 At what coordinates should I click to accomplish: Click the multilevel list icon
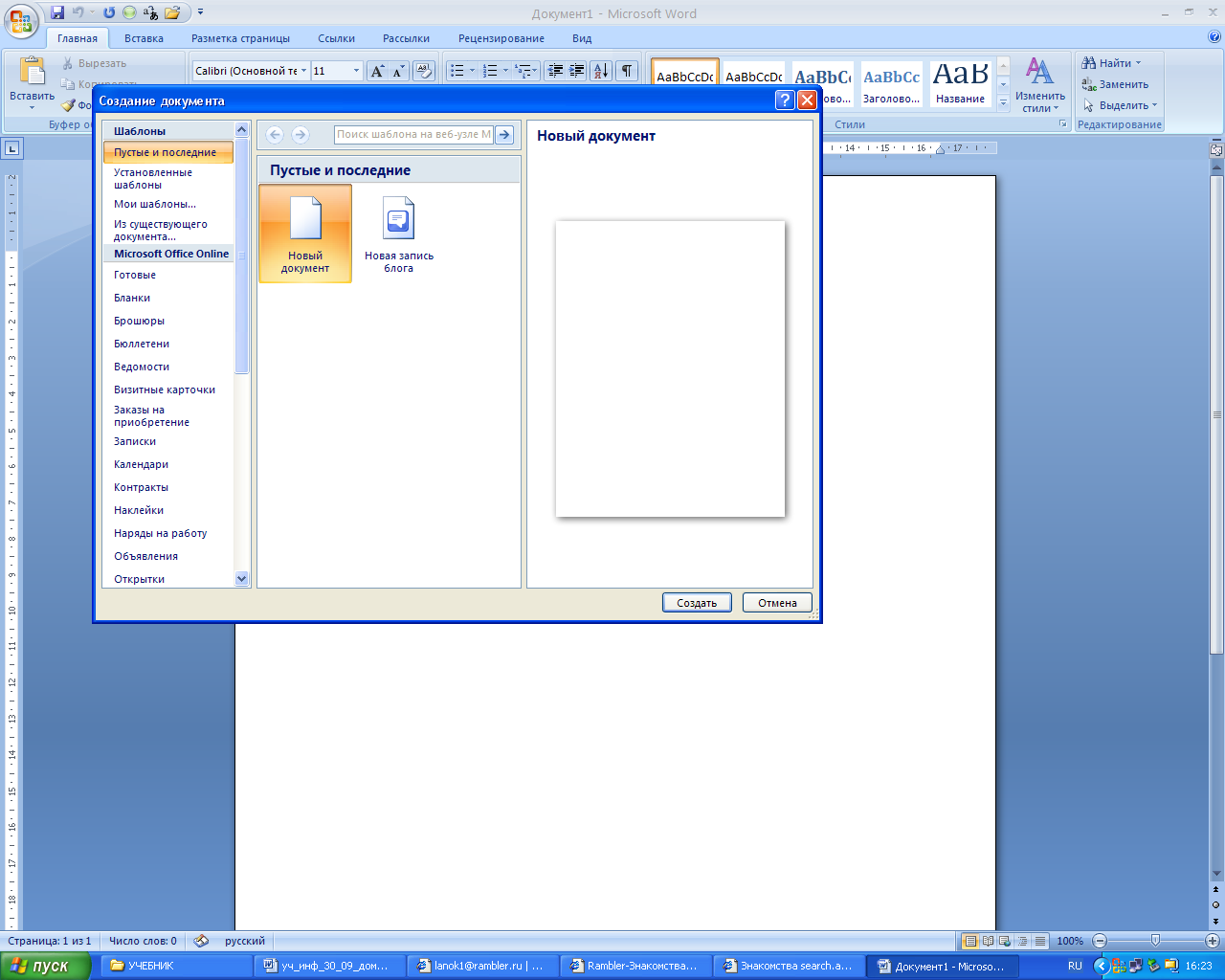(x=523, y=71)
